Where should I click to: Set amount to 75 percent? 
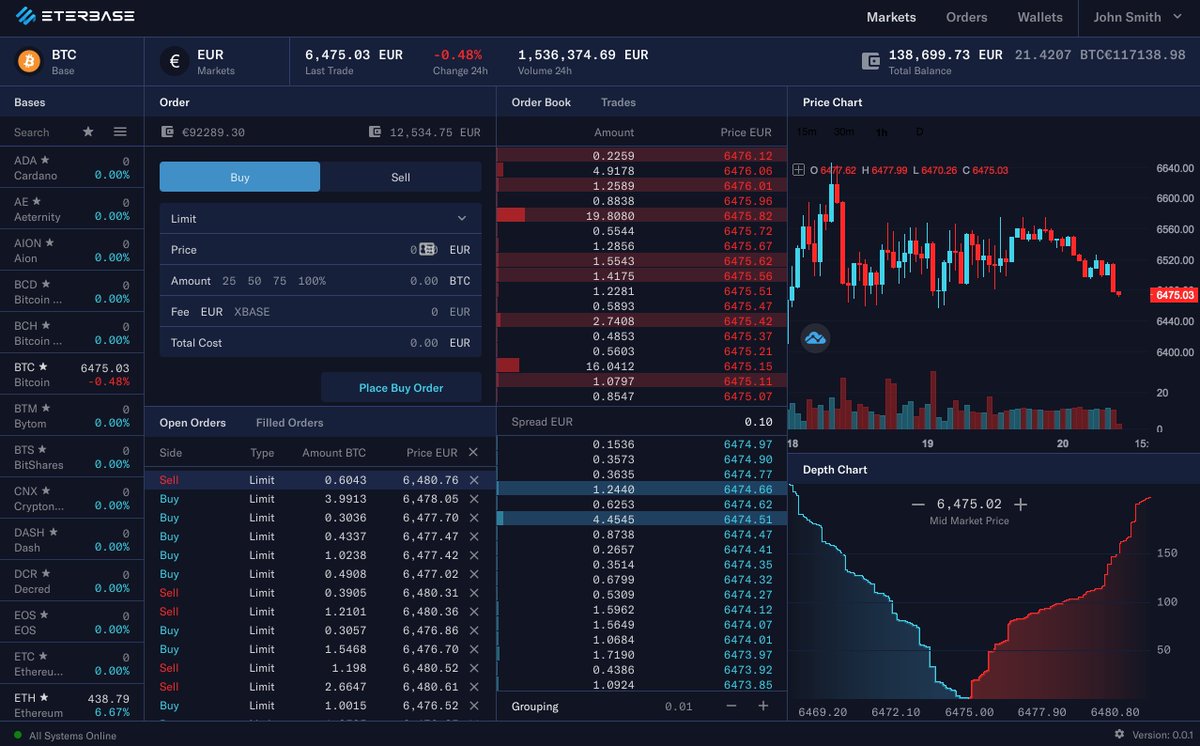coord(280,281)
